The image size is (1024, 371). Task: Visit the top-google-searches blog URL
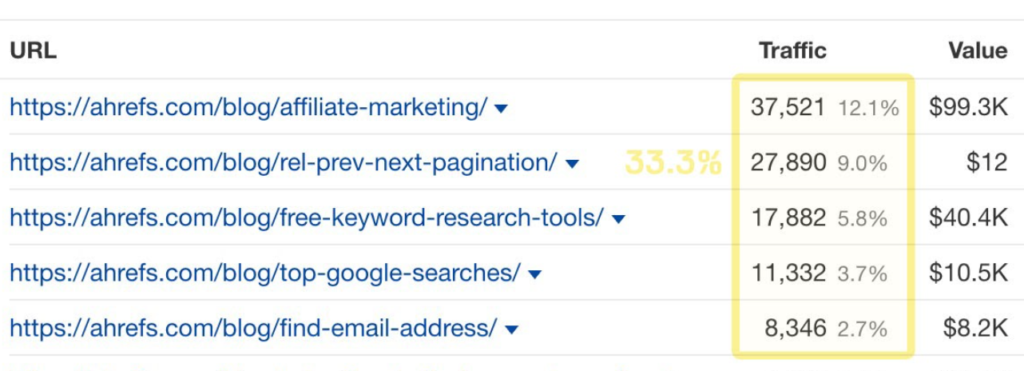click(x=265, y=273)
